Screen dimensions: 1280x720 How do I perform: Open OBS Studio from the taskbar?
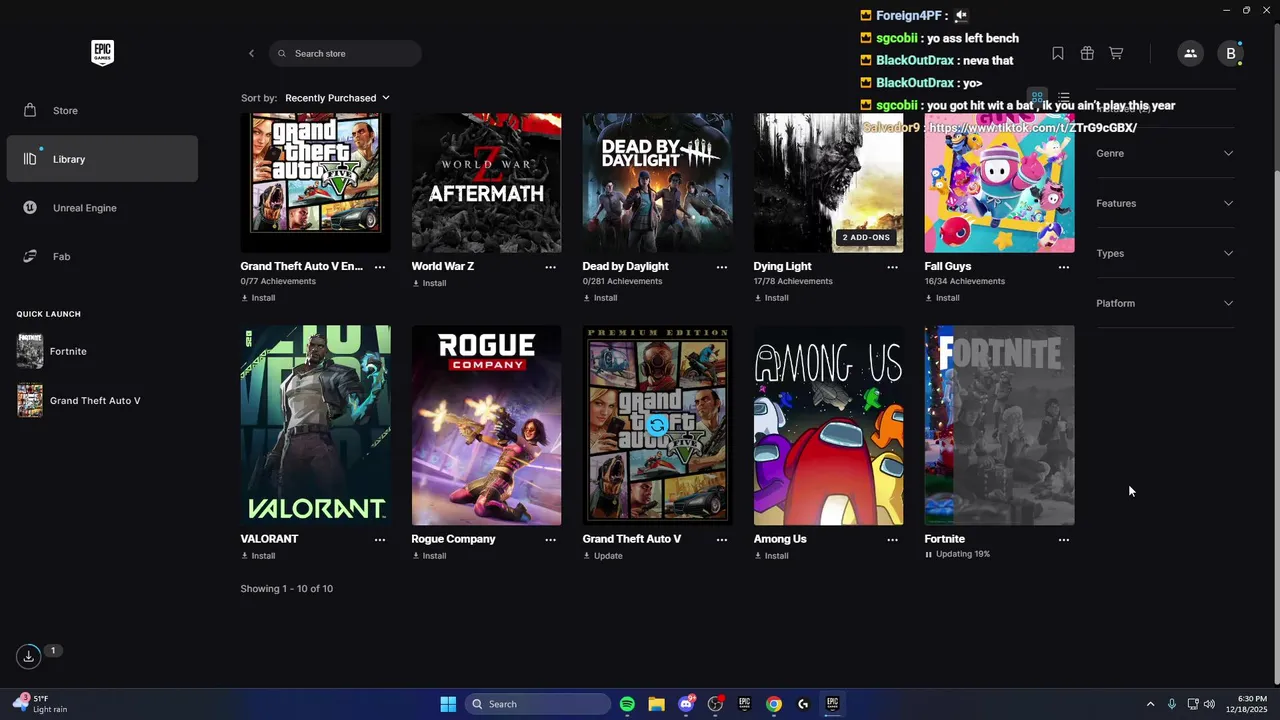click(x=715, y=704)
